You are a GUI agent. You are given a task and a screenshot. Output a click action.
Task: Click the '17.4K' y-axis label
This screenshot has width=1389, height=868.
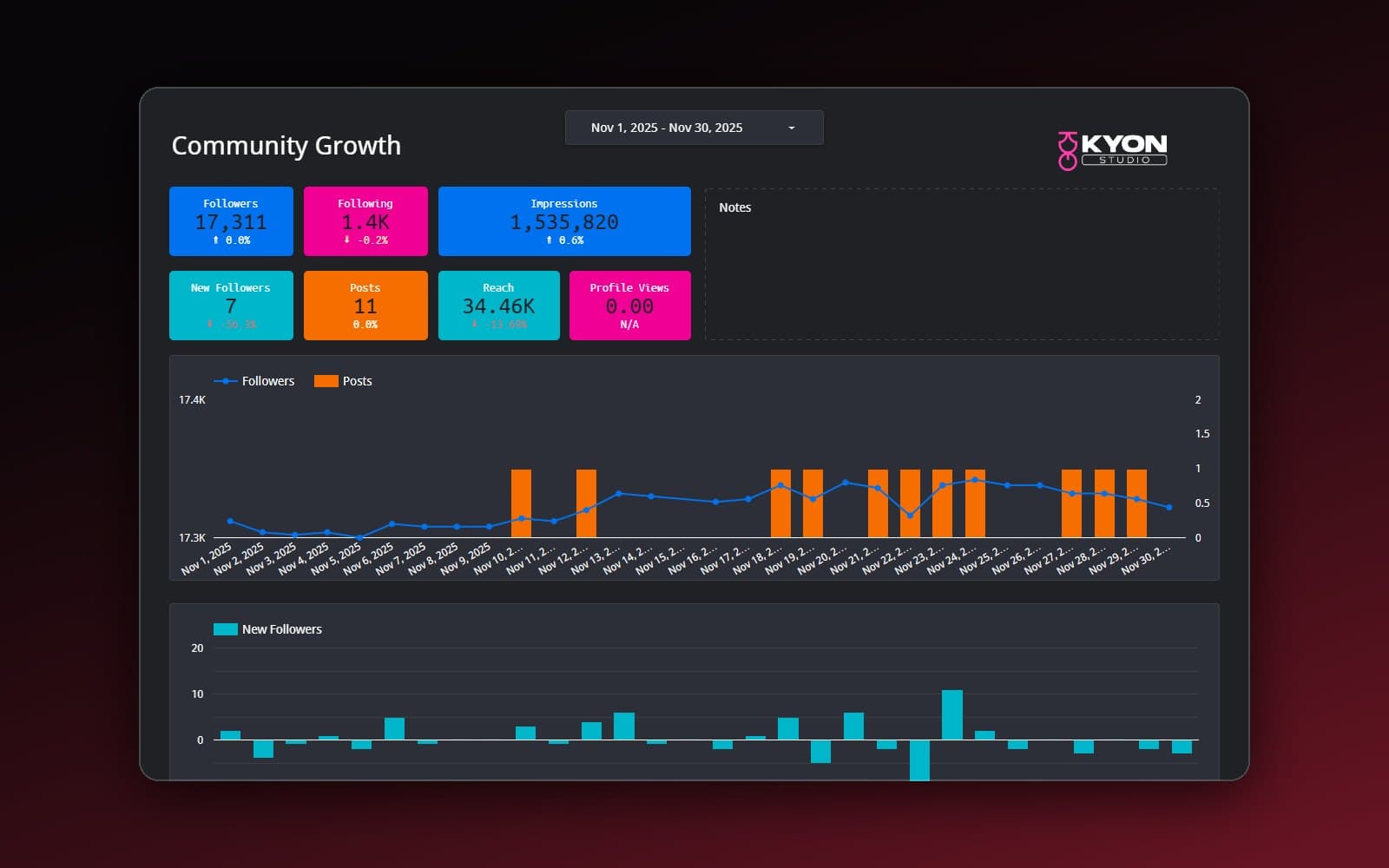coord(193,400)
